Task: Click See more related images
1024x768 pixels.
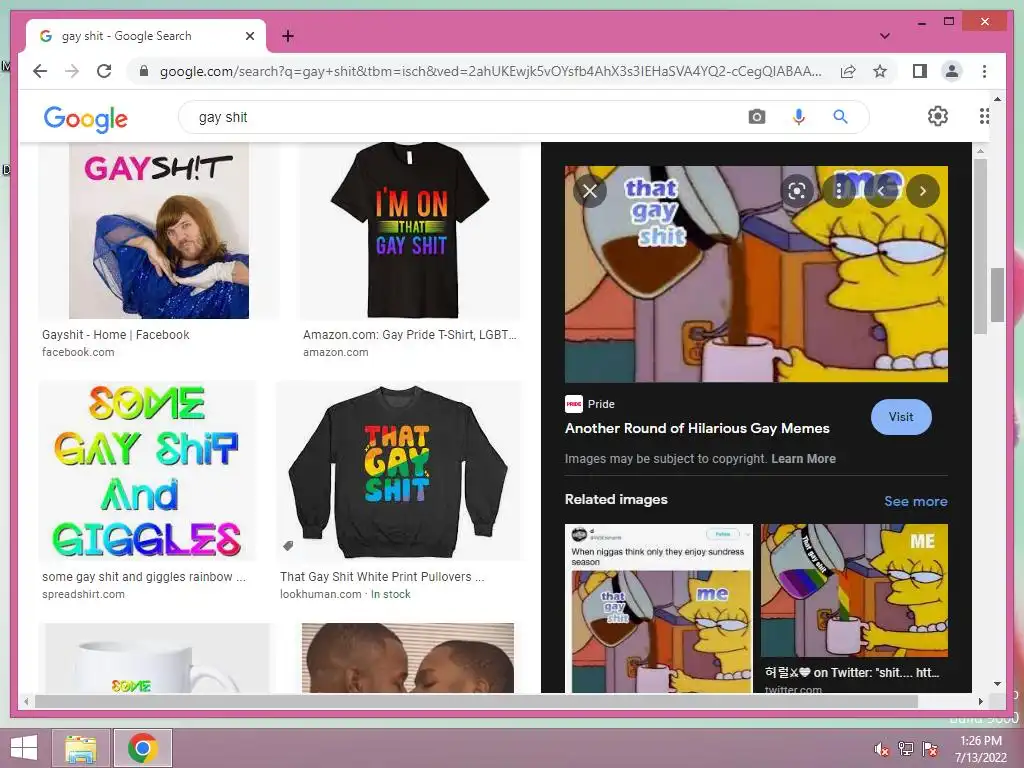Action: coord(916,501)
